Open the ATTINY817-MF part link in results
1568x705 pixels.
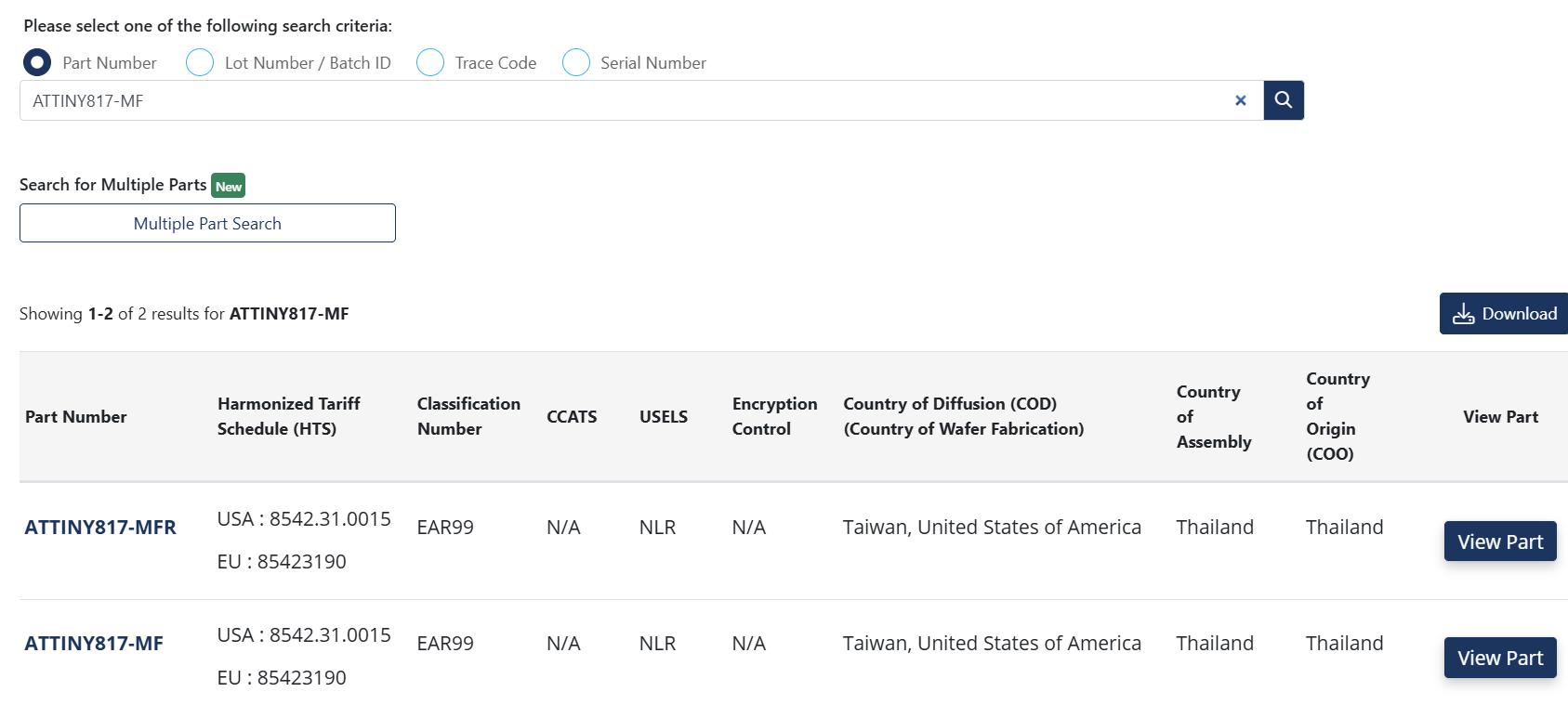coord(94,644)
